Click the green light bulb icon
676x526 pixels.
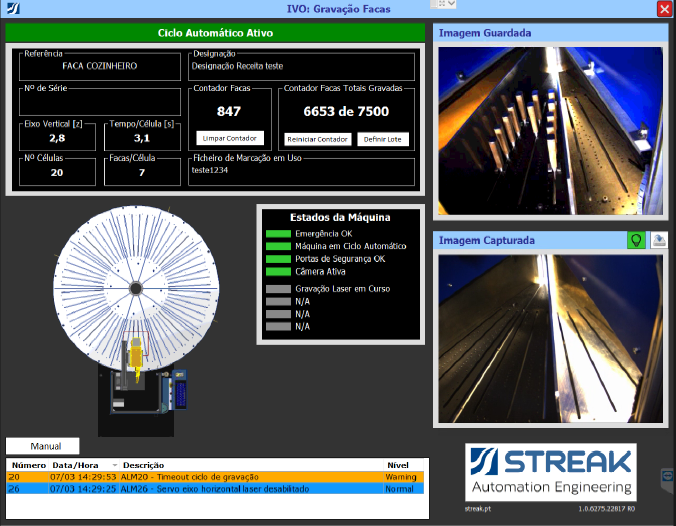pyautogui.click(x=634, y=240)
